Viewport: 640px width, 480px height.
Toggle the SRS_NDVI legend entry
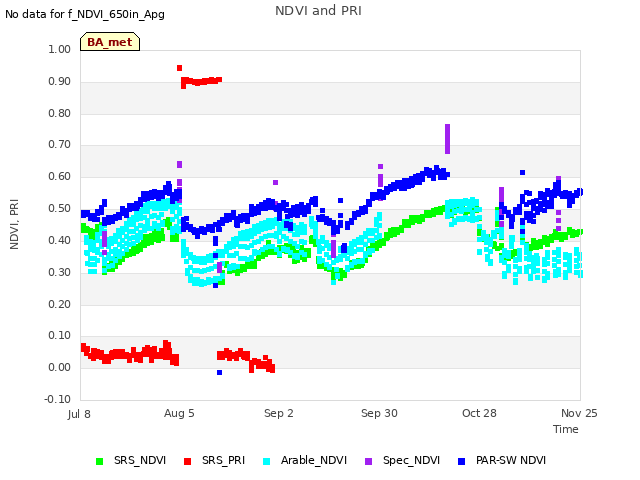[x=131, y=461]
